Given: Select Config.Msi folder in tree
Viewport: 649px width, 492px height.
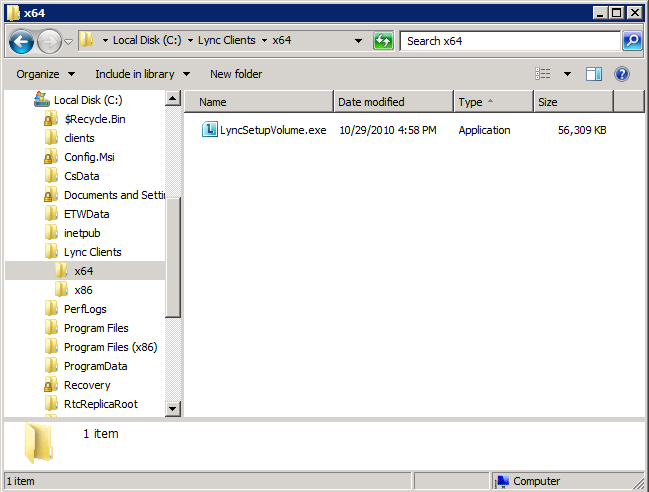Looking at the screenshot, I should [89, 157].
